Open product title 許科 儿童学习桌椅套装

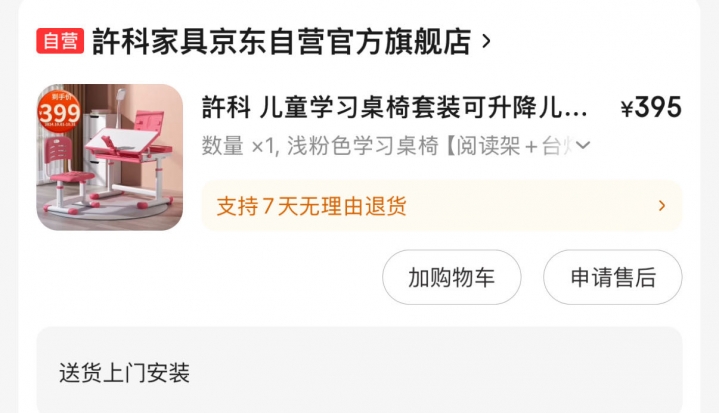394,108
